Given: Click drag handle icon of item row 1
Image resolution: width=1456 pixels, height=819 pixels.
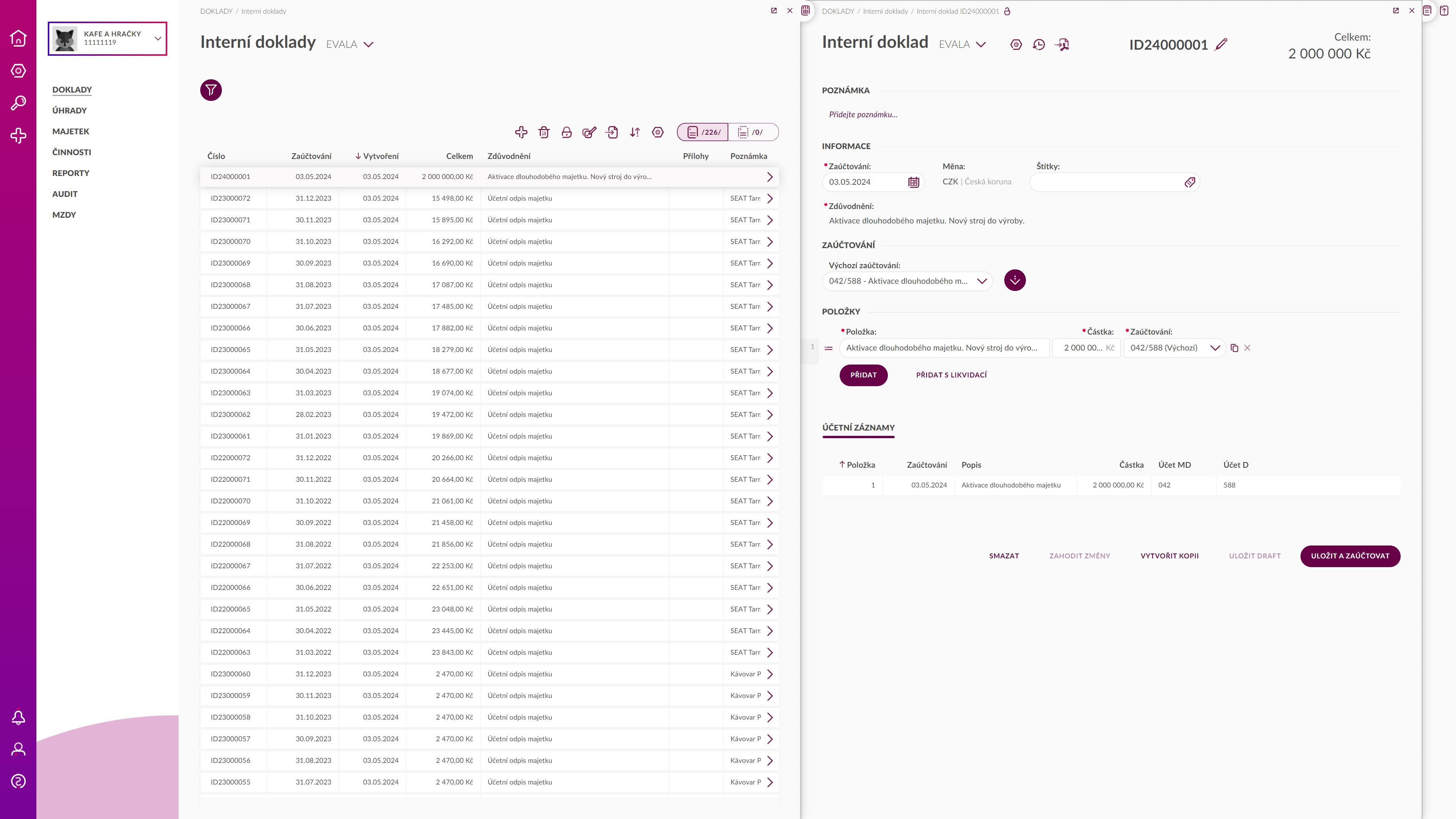Looking at the screenshot, I should 829,348.
